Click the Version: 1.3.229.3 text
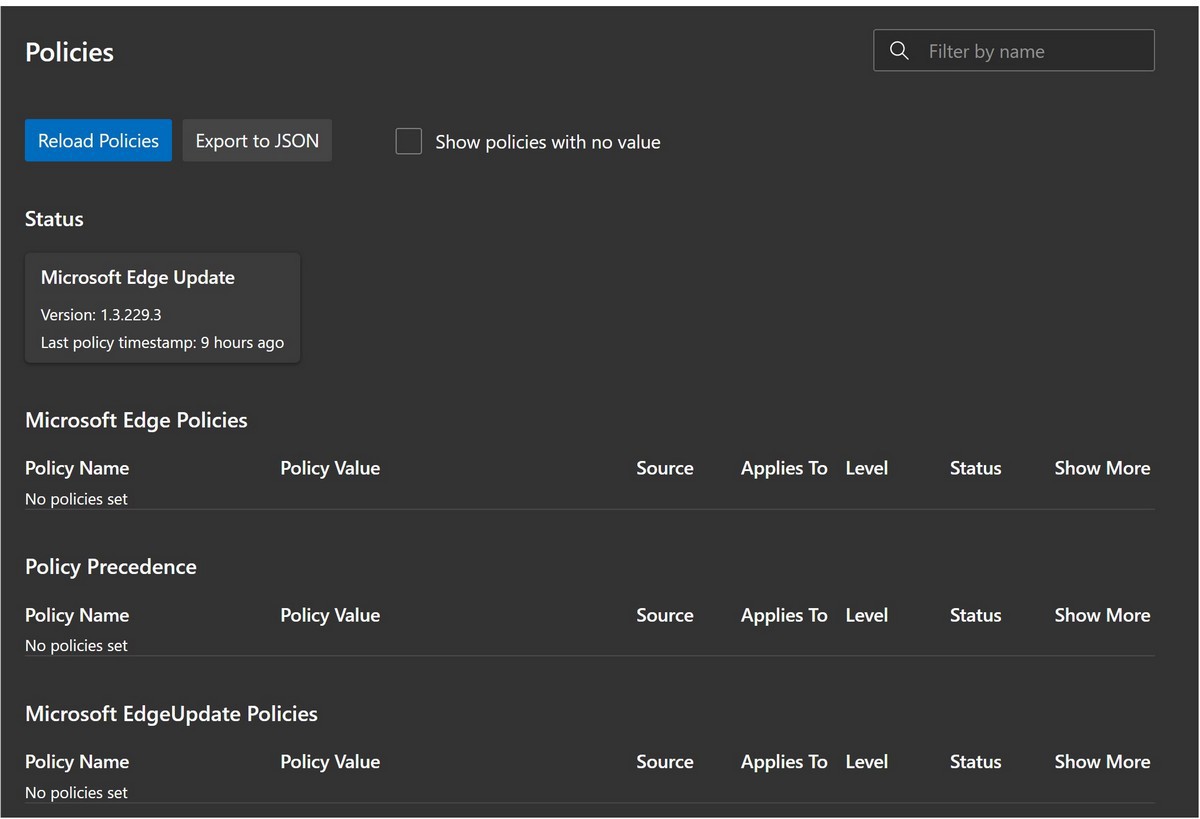 click(101, 315)
